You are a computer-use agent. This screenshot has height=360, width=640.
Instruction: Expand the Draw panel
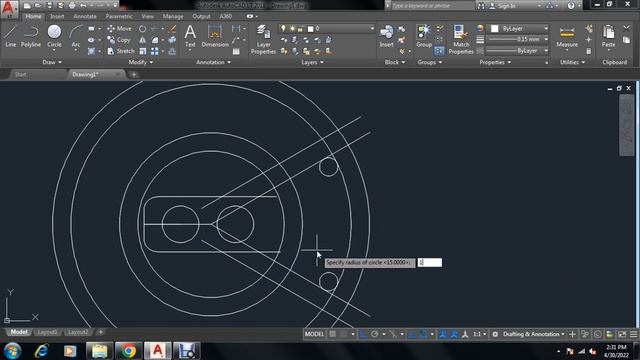pyautogui.click(x=52, y=62)
